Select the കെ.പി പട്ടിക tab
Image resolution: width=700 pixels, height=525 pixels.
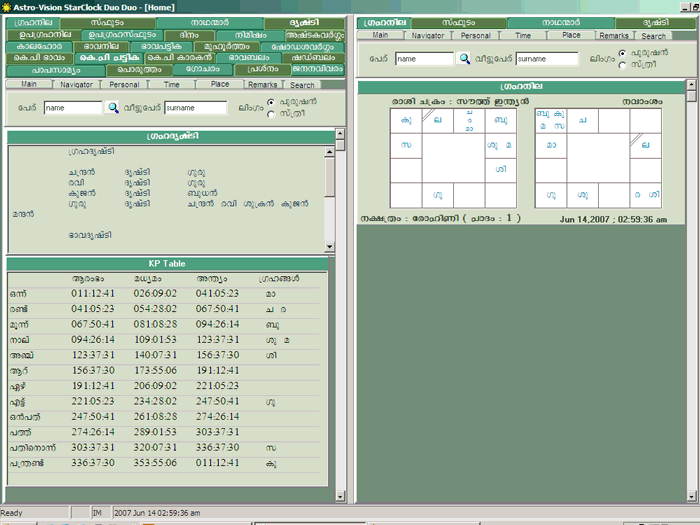pos(109,58)
